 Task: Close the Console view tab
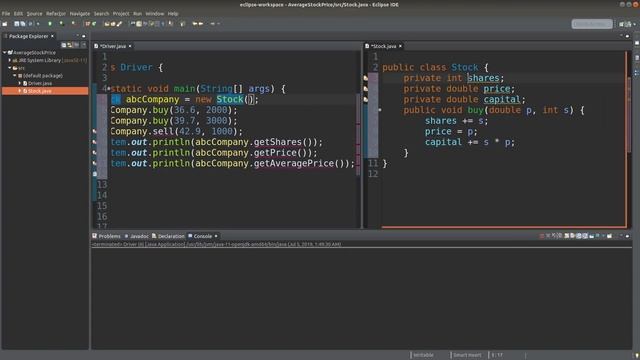pos(216,236)
